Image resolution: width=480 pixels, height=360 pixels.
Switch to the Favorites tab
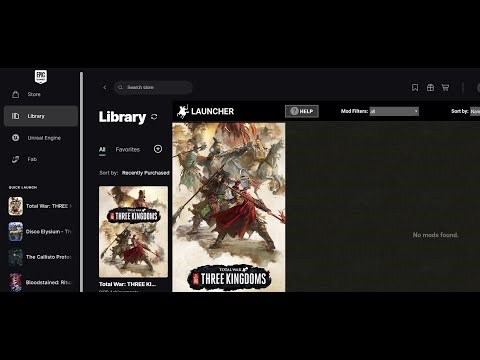pyautogui.click(x=128, y=150)
